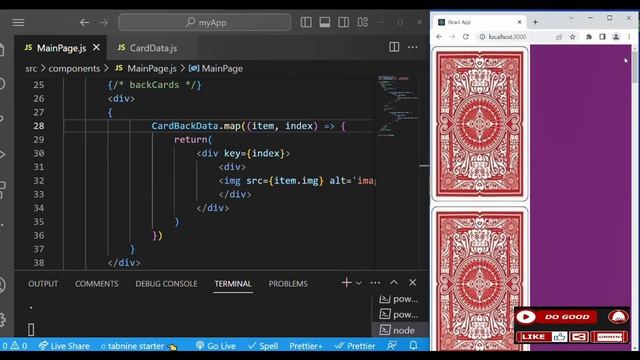Viewport: 640px width, 360px height.
Task: Select components in the breadcrumb
Action: pyautogui.click(x=74, y=69)
